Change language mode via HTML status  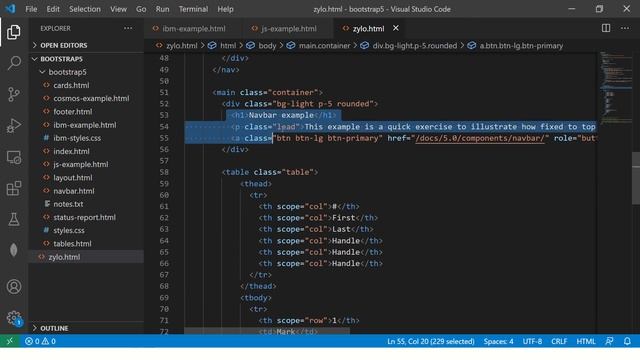click(586, 341)
